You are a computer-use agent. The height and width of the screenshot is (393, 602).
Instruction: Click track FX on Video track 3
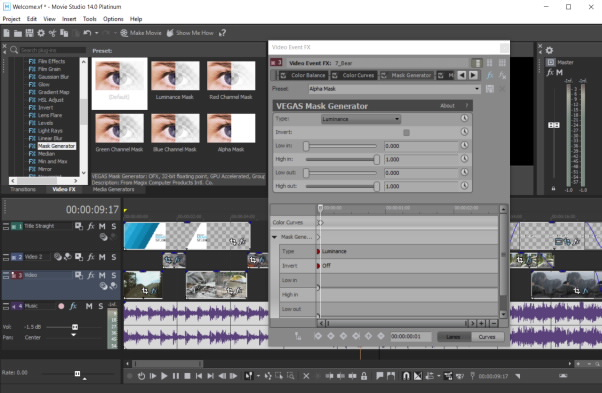[91, 275]
